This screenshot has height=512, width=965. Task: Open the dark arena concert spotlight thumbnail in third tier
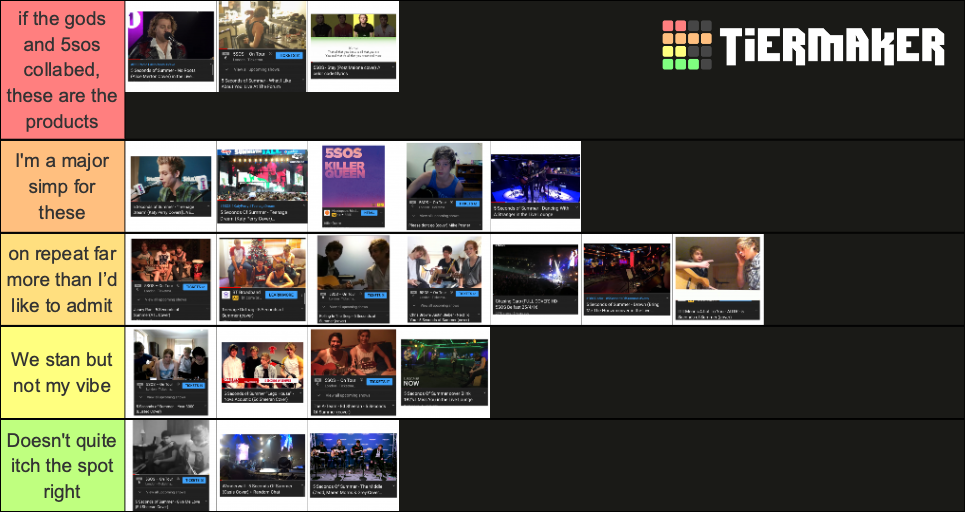535,279
